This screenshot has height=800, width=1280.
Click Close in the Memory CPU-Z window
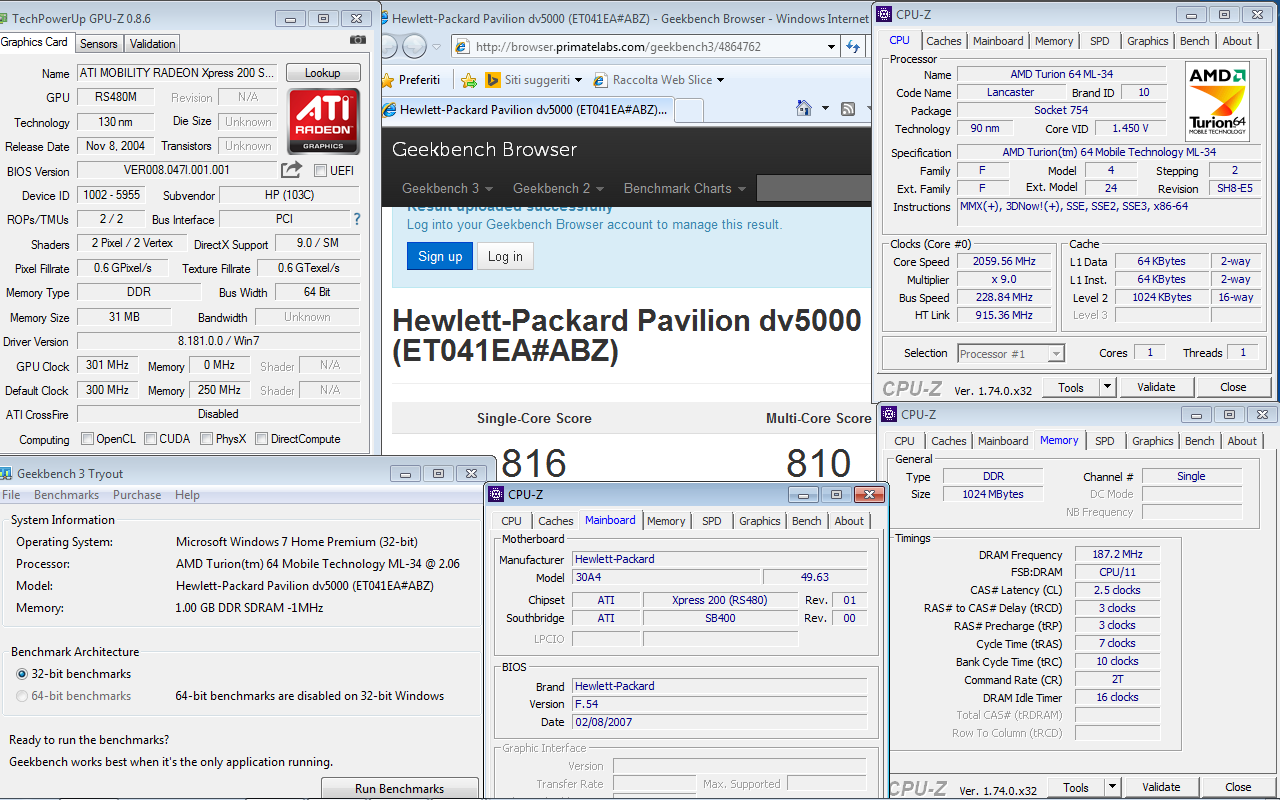(x=1238, y=787)
